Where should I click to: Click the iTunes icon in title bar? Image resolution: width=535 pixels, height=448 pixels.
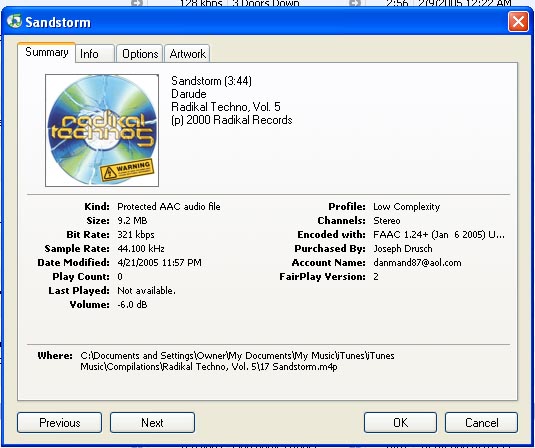click(14, 21)
